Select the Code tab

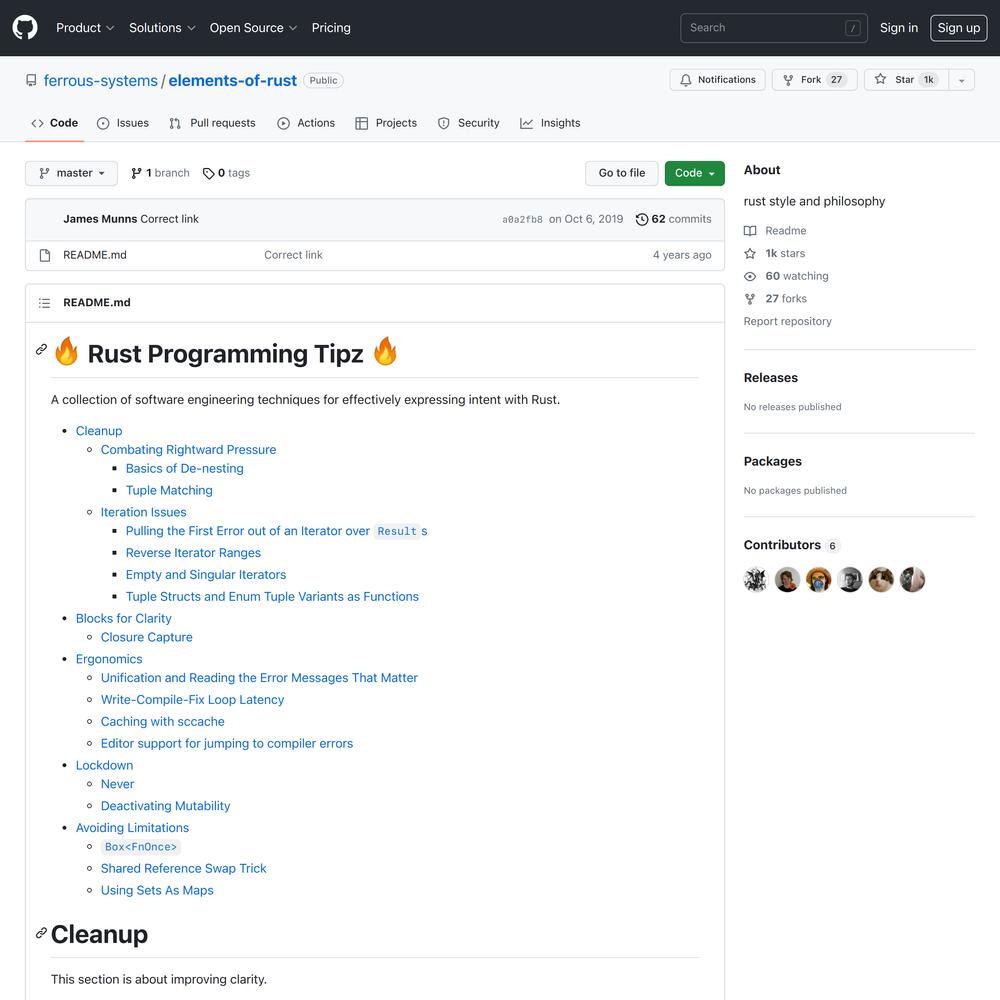(x=55, y=123)
